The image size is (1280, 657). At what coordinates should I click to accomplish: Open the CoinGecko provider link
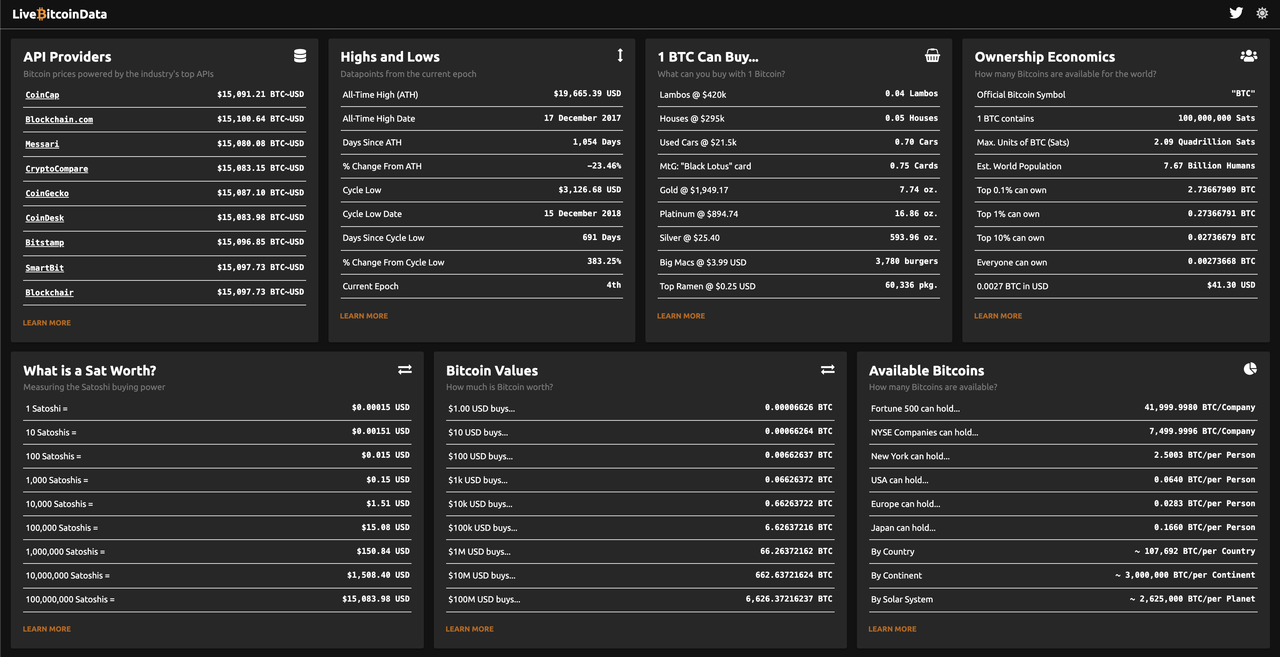click(x=47, y=193)
